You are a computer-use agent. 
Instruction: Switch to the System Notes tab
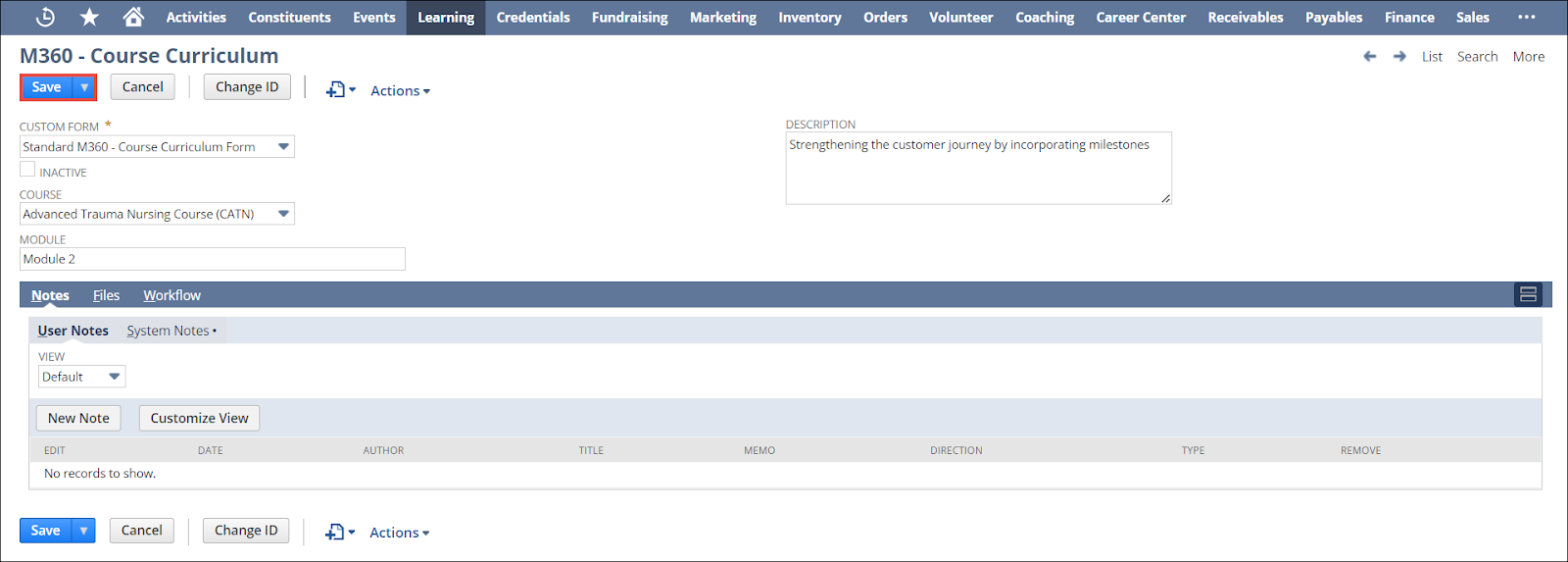(169, 332)
